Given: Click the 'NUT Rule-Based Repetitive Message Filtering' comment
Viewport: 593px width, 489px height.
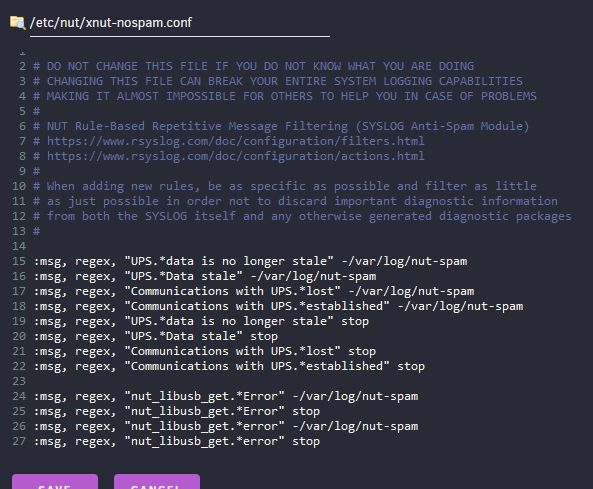Looking at the screenshot, I should click(281, 126).
